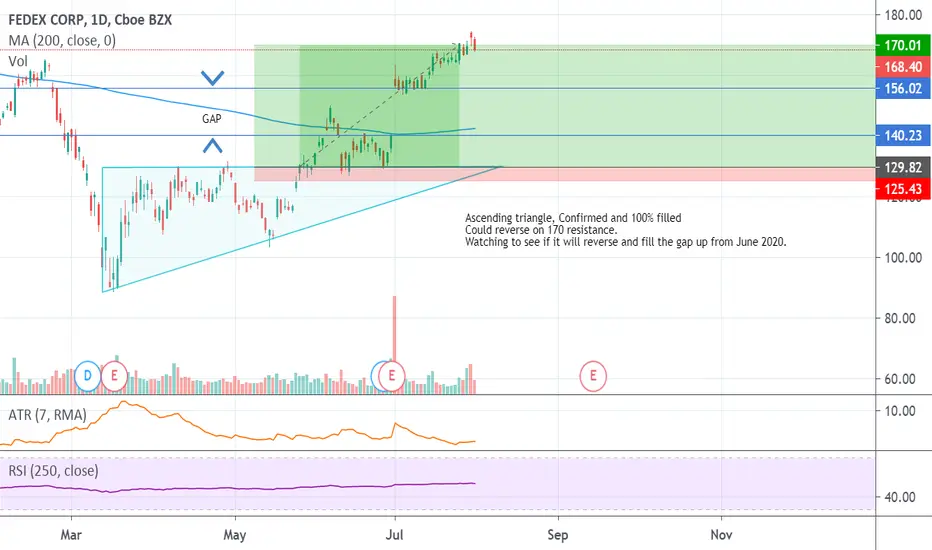Click the 'Watching to see if it will reverse' note line
The height and width of the screenshot is (550, 932).
[x=625, y=242]
